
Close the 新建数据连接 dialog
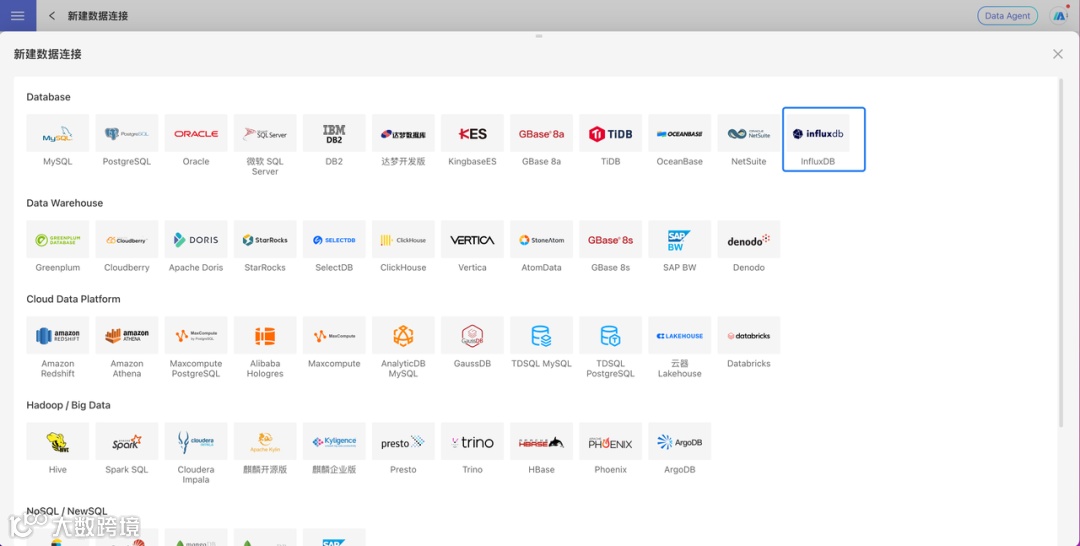coord(1058,54)
